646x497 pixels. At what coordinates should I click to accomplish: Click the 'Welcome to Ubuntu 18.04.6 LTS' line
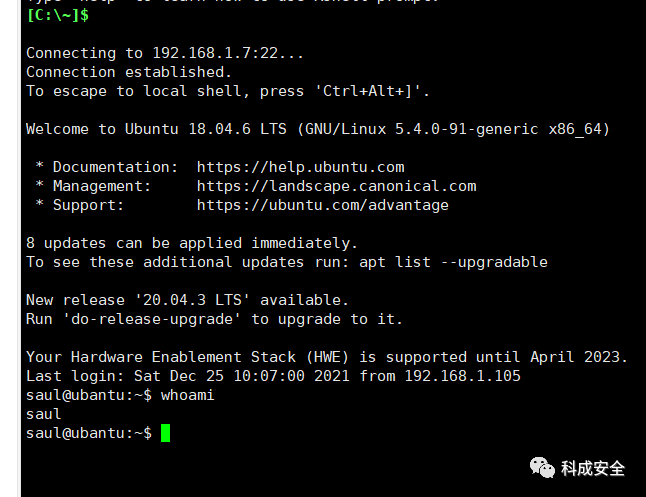318,129
